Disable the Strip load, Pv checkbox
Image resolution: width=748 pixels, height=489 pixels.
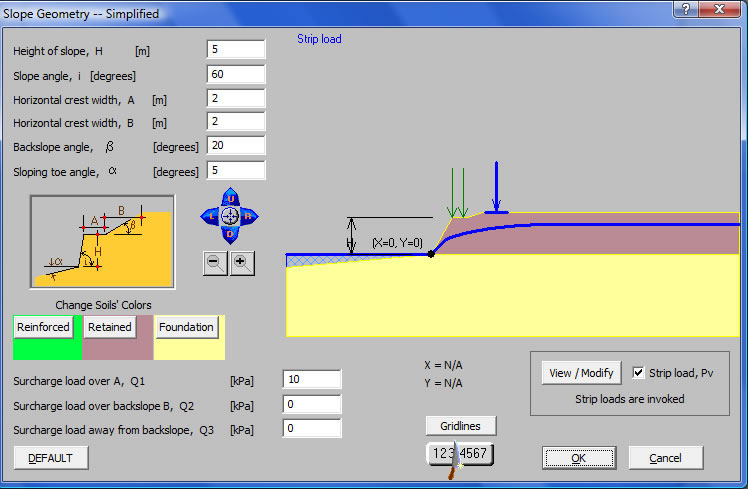[638, 373]
